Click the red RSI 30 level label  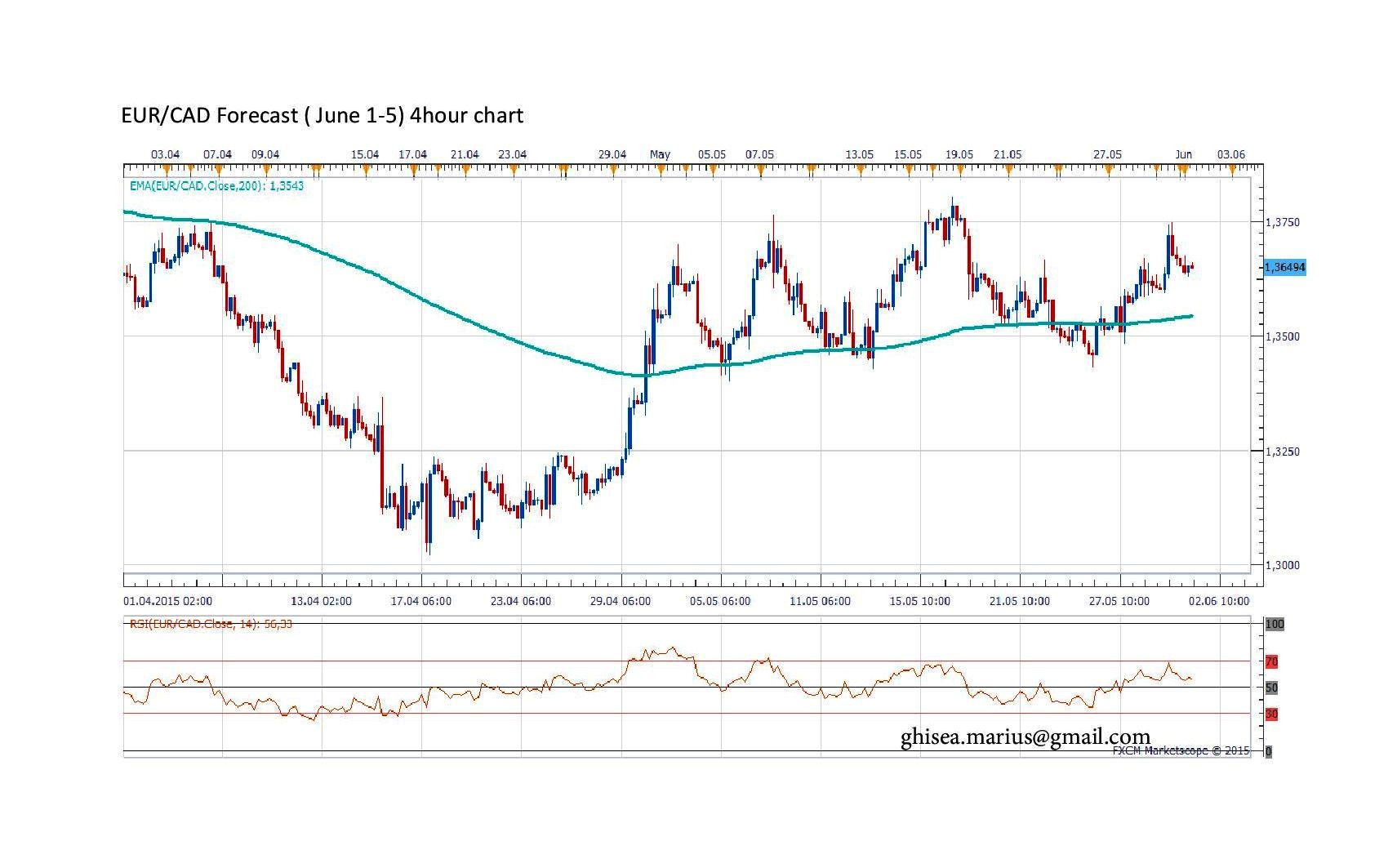tap(1271, 714)
